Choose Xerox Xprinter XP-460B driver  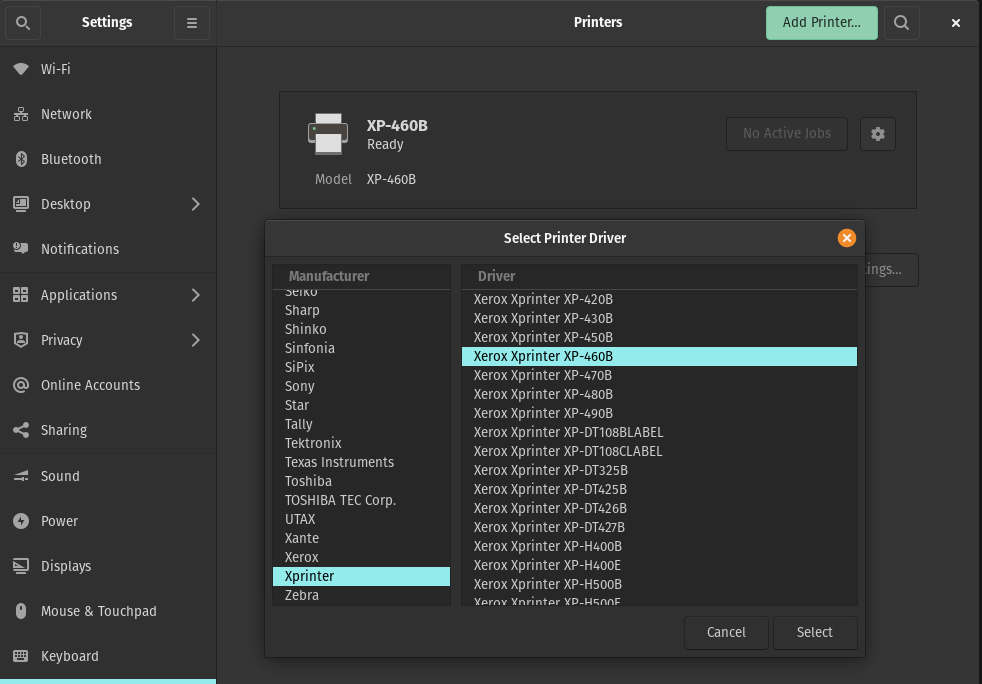point(659,356)
